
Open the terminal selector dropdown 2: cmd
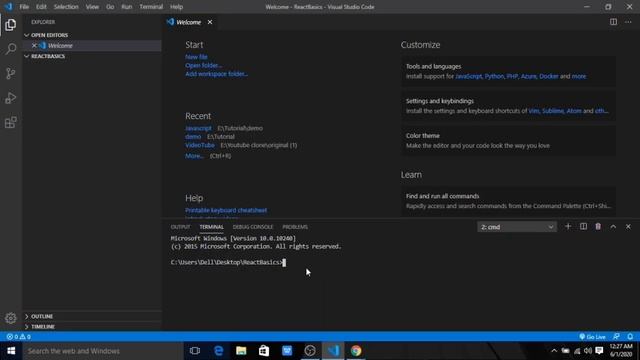point(517,227)
